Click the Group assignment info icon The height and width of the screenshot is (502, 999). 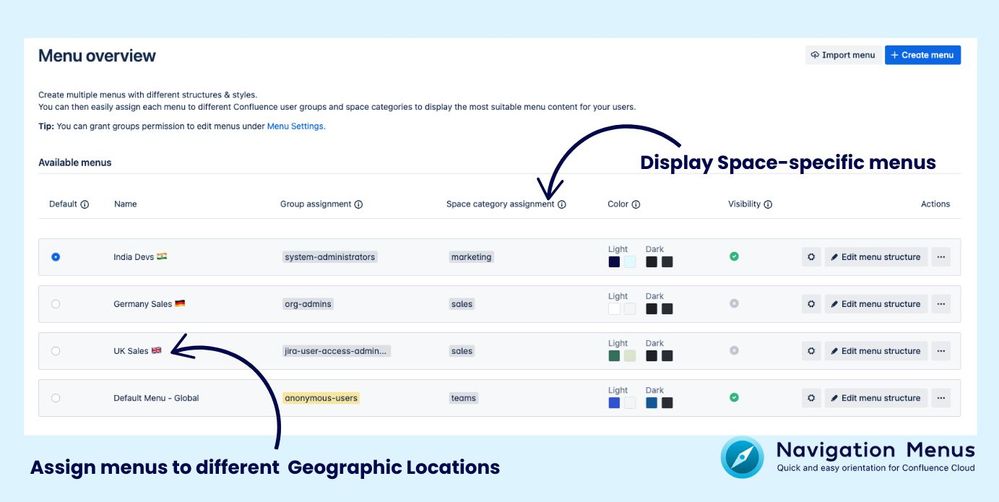pyautogui.click(x=359, y=204)
